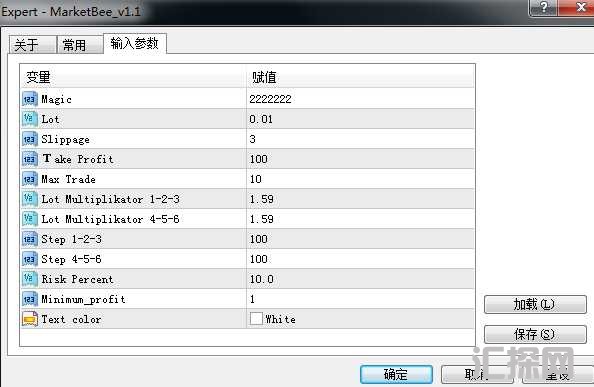Viewport: 594px width, 387px height.
Task: Select the Lot variable name
Action: click(50, 119)
